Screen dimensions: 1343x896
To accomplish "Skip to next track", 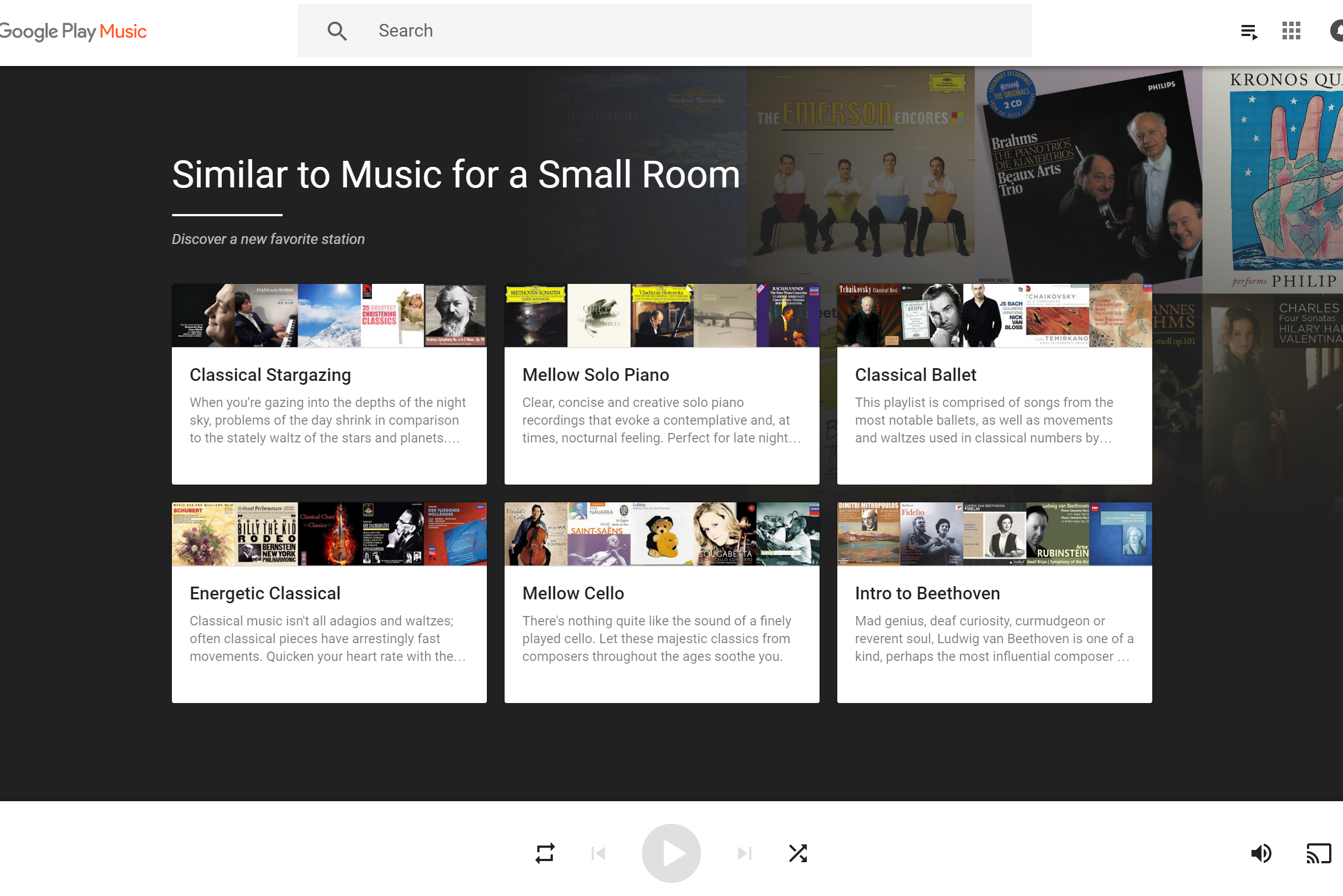I will pos(744,853).
